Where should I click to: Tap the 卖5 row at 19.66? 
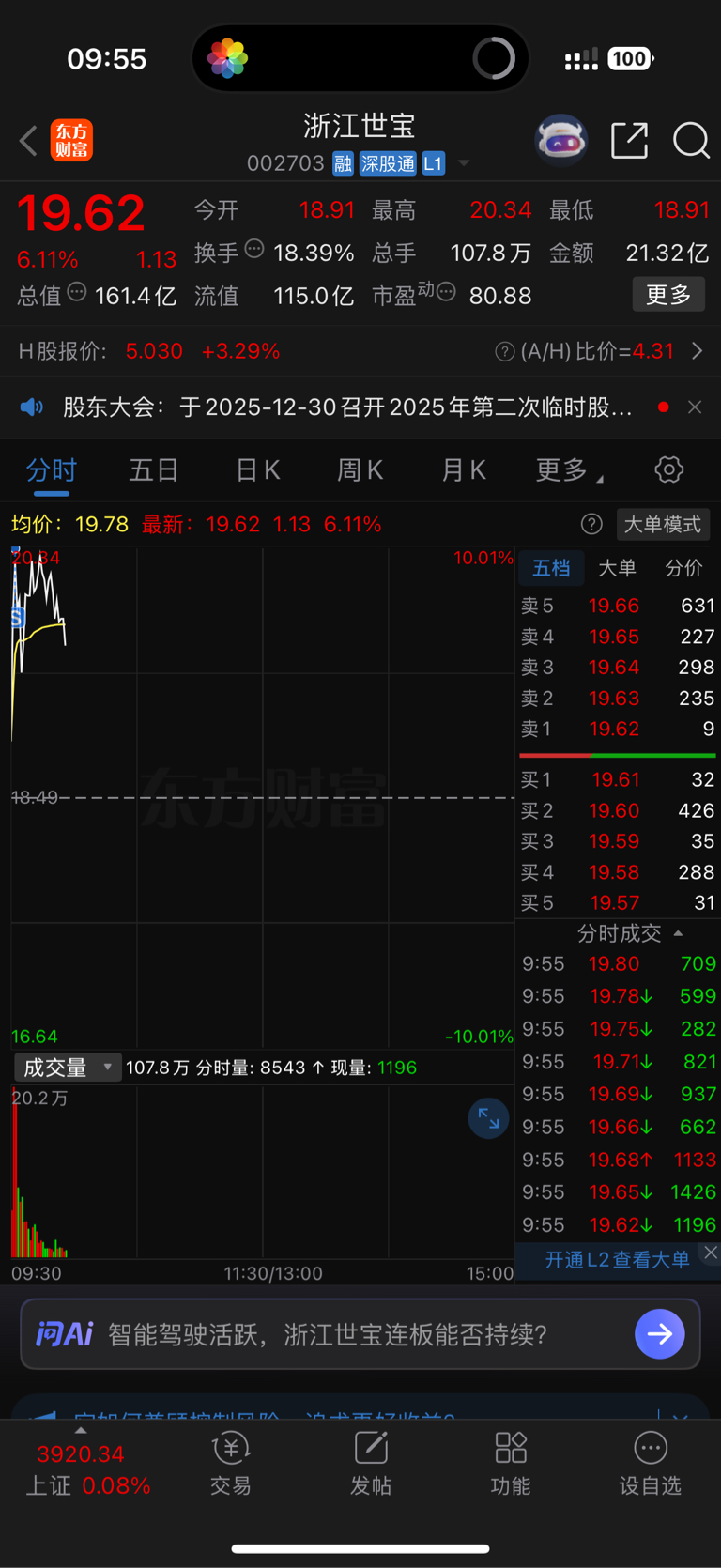tap(618, 606)
